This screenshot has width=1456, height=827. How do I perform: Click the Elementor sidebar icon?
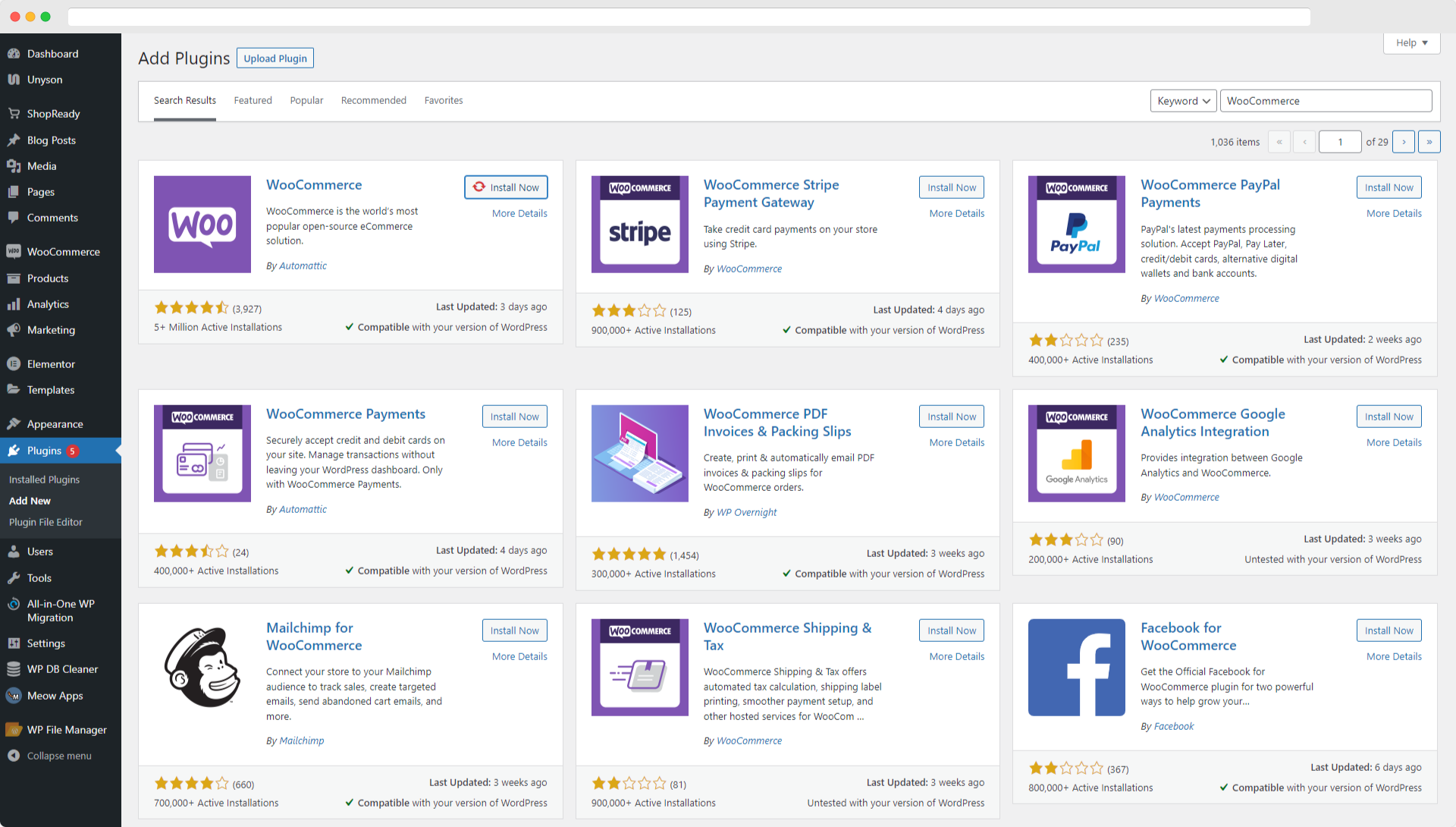[14, 364]
